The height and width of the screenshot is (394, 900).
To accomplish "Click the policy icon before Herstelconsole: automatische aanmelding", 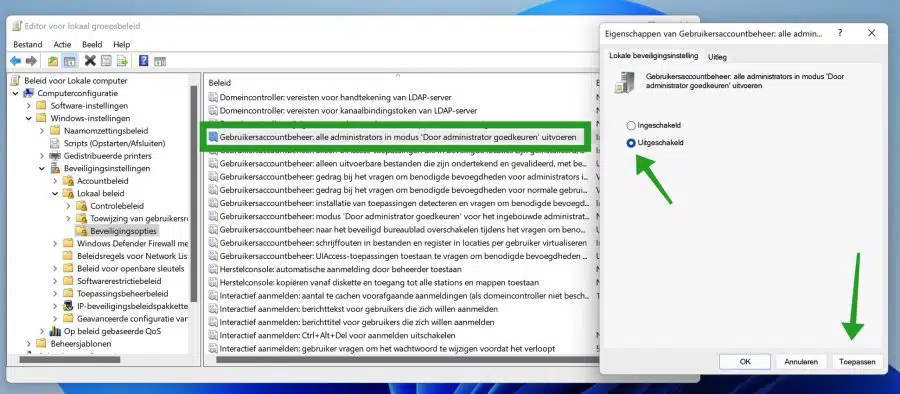I will pyautogui.click(x=213, y=269).
